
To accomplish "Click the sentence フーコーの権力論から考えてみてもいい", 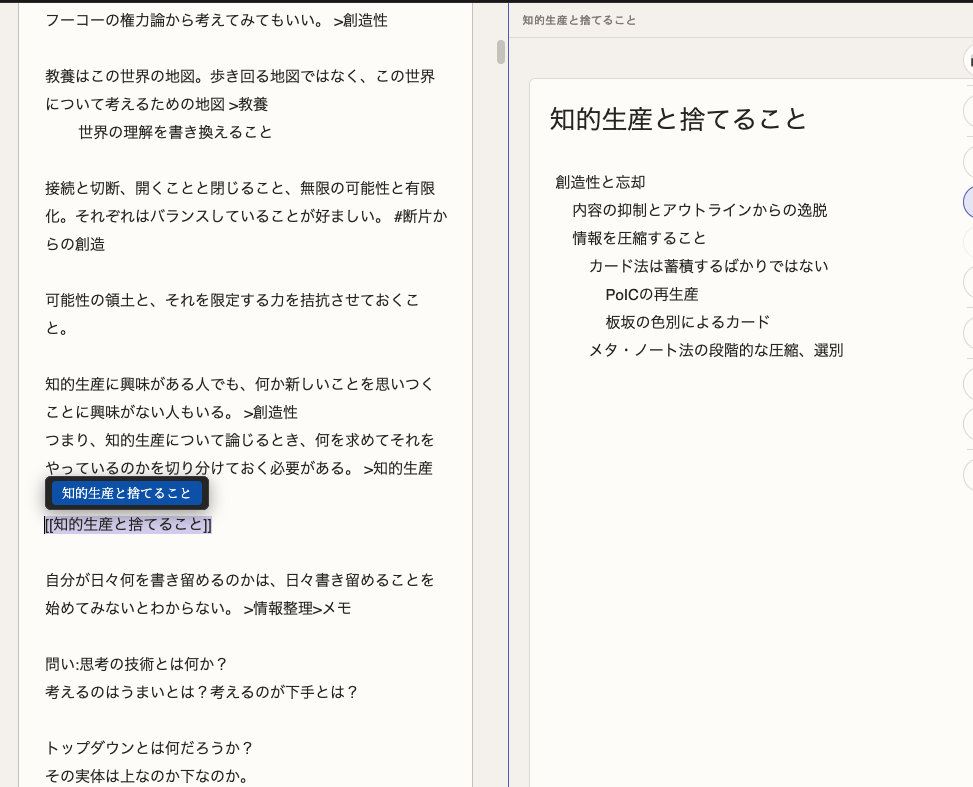I will tap(184, 20).
